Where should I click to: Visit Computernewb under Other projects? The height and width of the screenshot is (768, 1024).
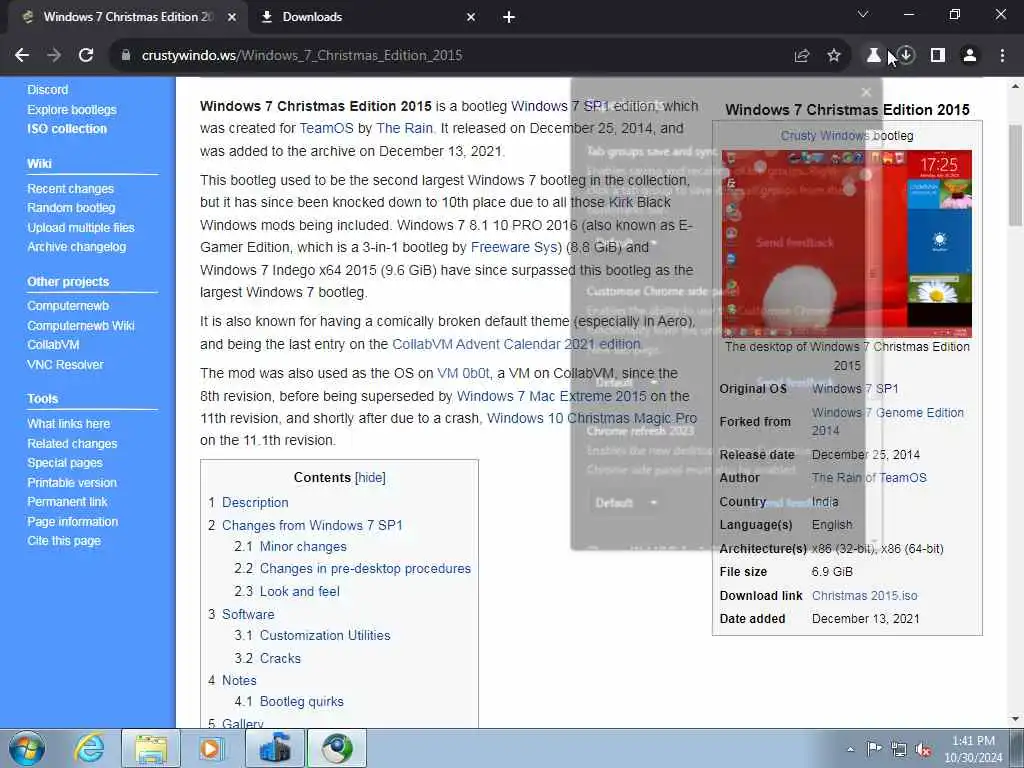[68, 306]
